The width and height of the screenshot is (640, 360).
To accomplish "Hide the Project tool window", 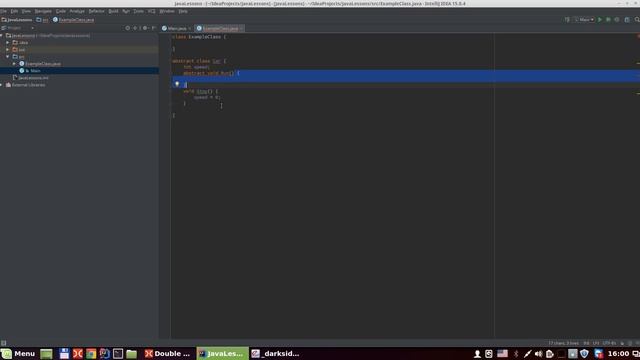I will pos(154,28).
